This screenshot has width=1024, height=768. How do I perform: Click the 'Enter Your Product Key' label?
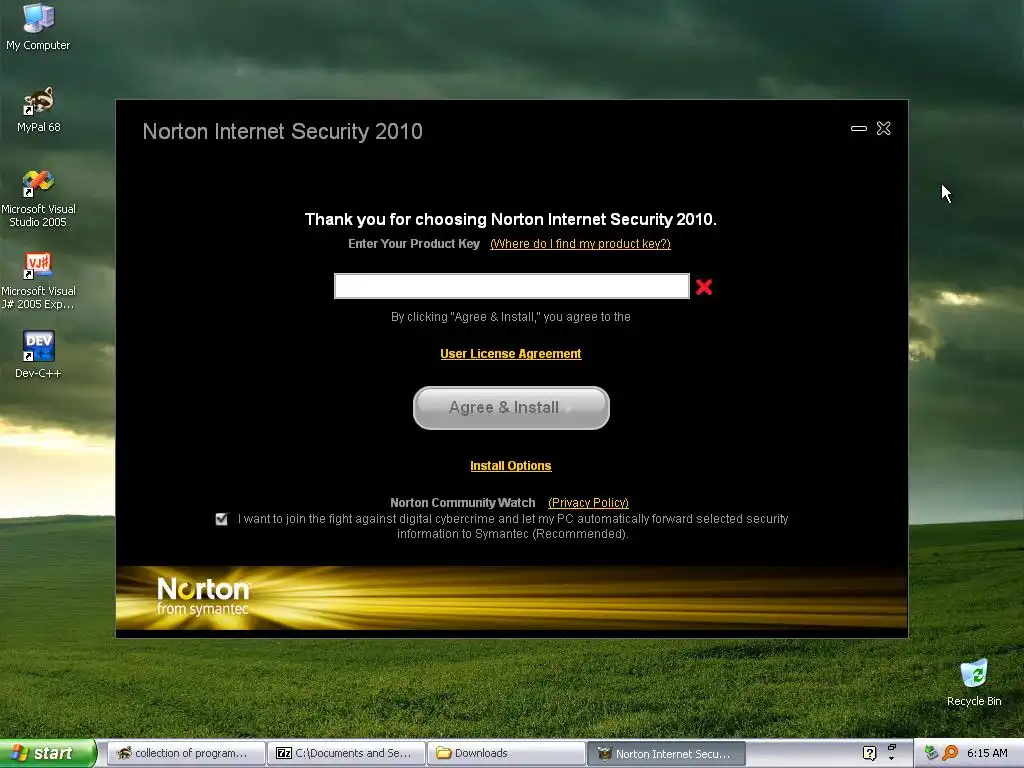pos(414,244)
